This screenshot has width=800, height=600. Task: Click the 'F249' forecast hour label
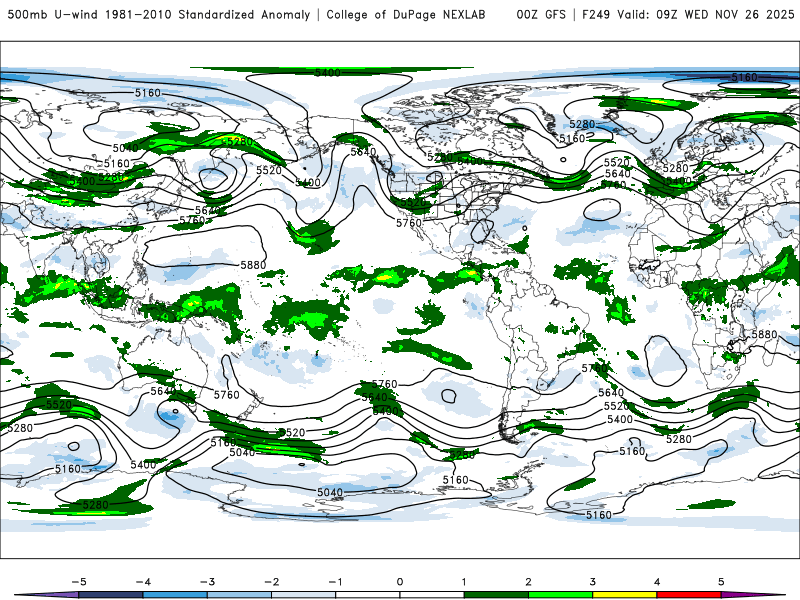[596, 14]
